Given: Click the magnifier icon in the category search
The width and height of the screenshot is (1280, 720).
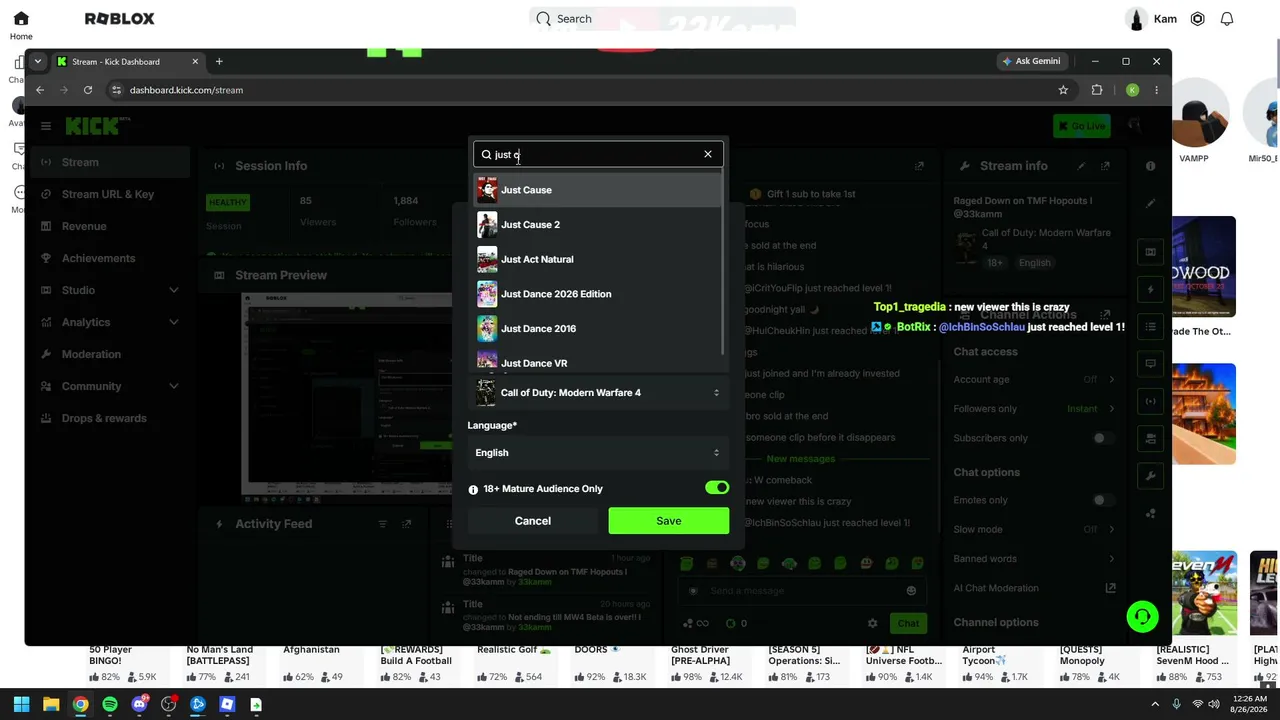Looking at the screenshot, I should click(x=486, y=155).
